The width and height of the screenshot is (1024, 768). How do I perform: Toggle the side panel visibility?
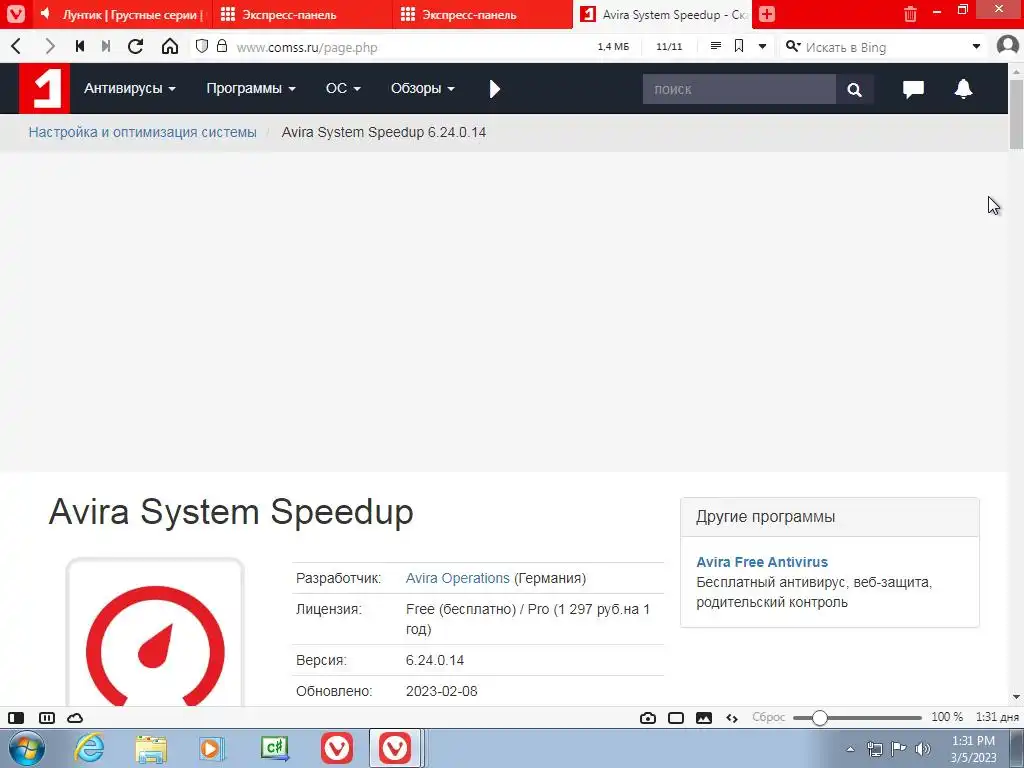(16, 718)
